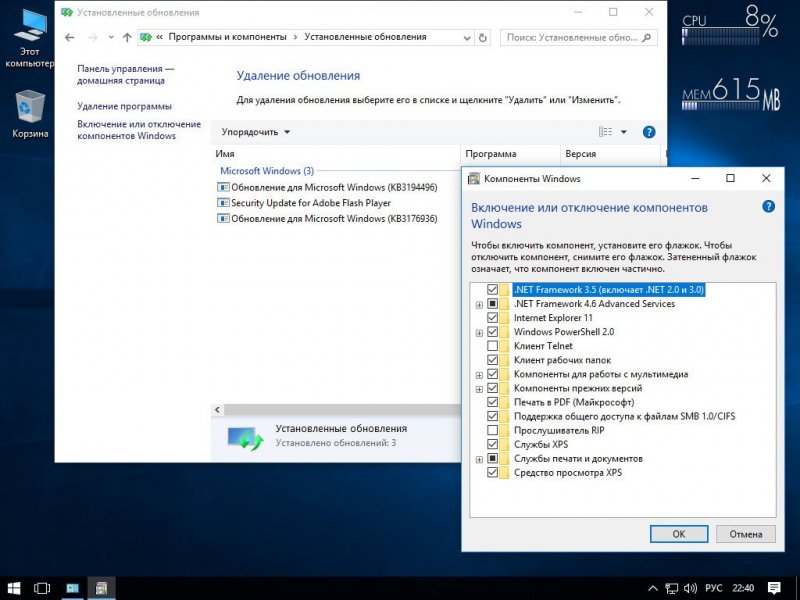The width and height of the screenshot is (800, 600).
Task: Expand Компоненты прежних версий node
Action: [x=479, y=389]
